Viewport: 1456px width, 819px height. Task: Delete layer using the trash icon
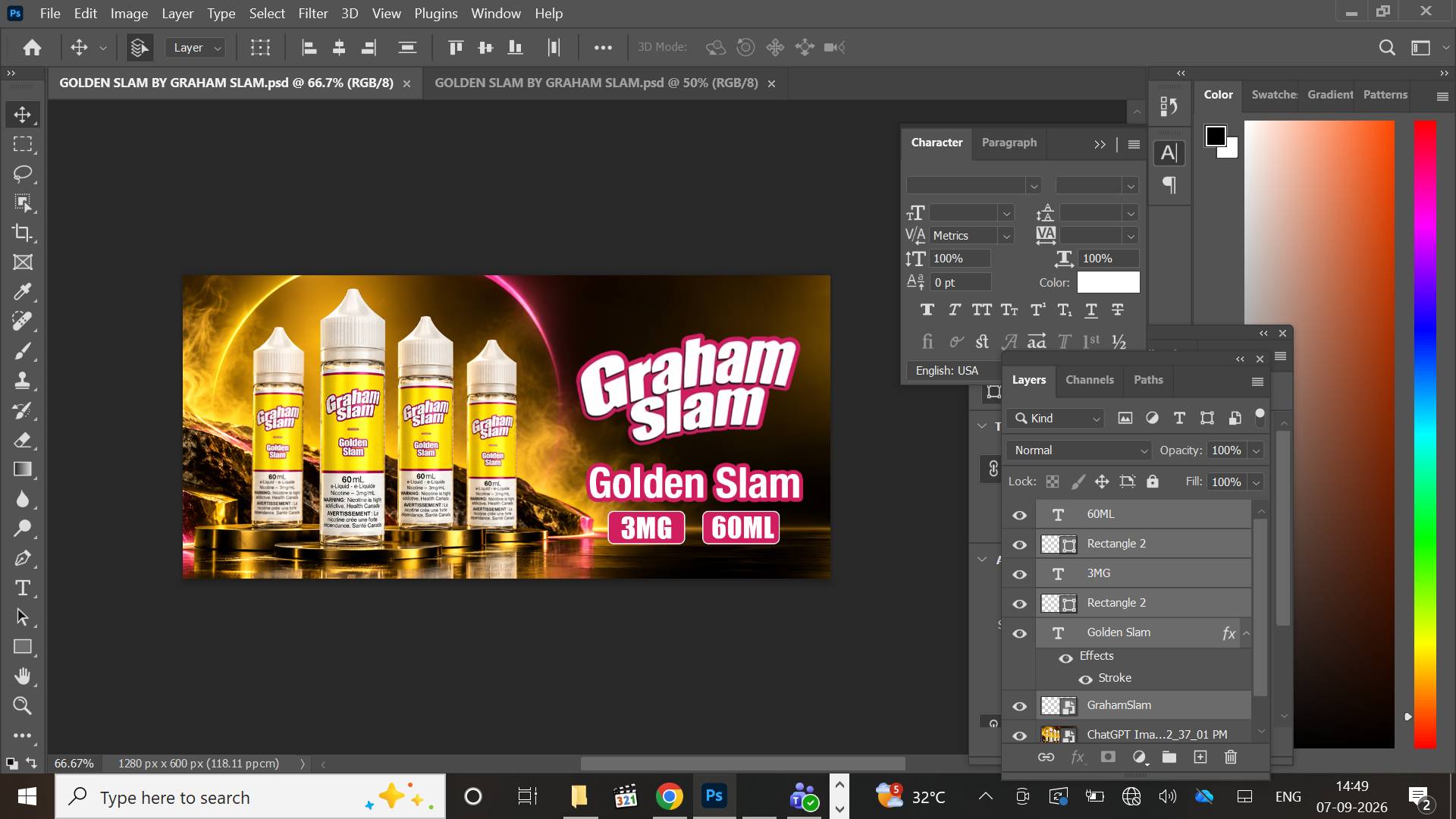[x=1231, y=757]
